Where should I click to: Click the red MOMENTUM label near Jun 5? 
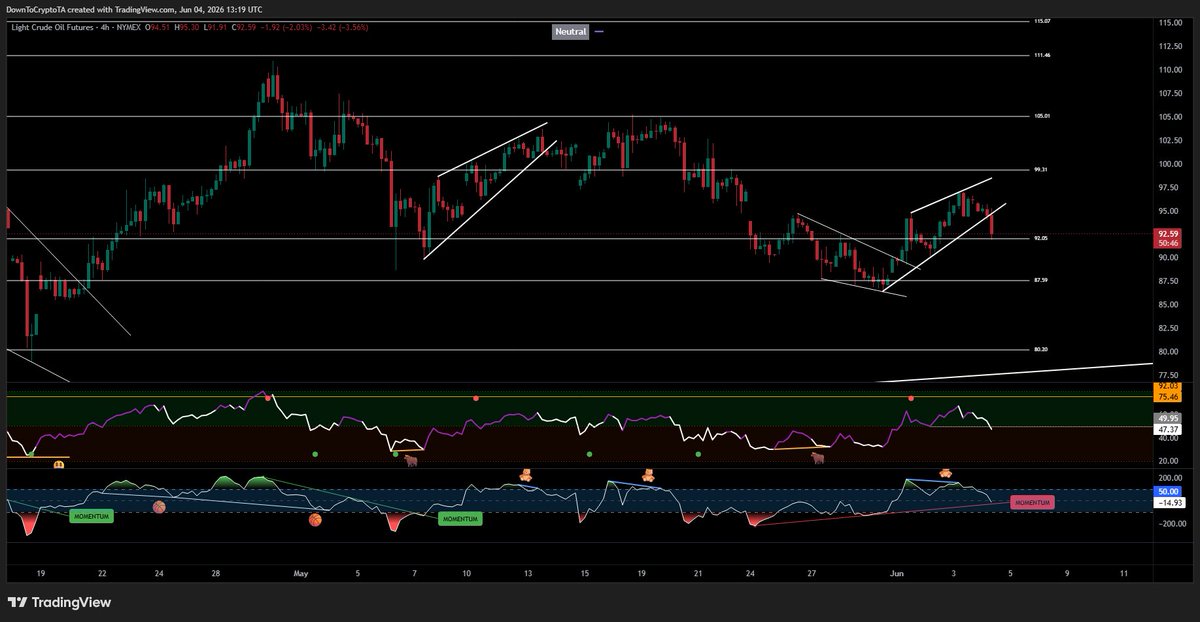coord(1032,503)
